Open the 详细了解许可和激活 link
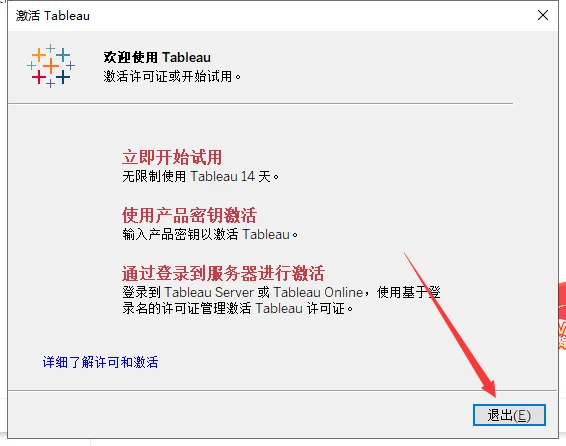Image resolution: width=566 pixels, height=446 pixels. pos(100,362)
